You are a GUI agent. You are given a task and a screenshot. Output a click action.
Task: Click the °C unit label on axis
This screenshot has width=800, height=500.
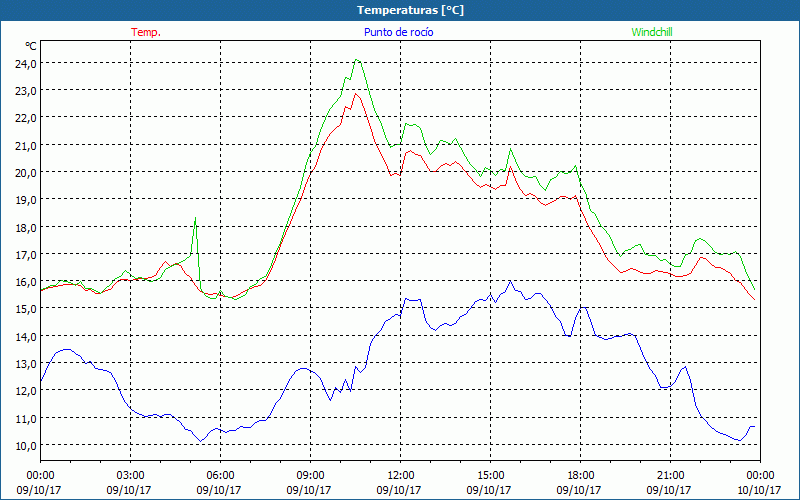[x=31, y=46]
